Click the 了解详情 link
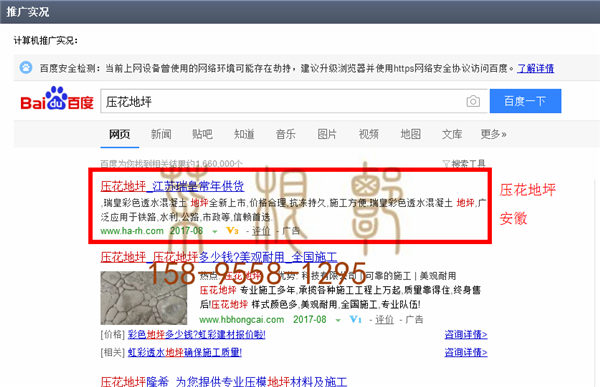600x387 pixels. click(535, 69)
